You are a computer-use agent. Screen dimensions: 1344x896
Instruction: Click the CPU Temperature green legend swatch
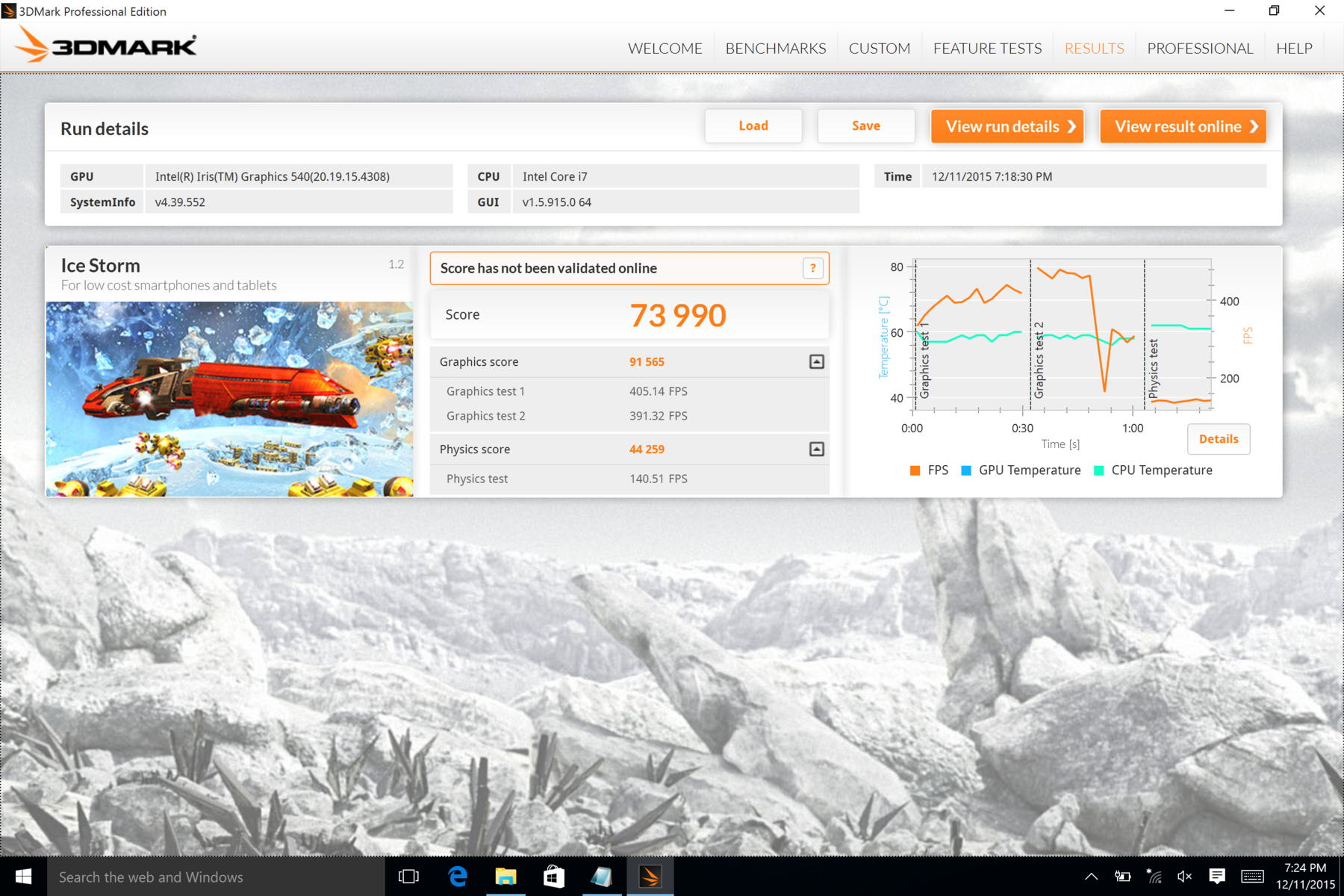click(x=1098, y=470)
